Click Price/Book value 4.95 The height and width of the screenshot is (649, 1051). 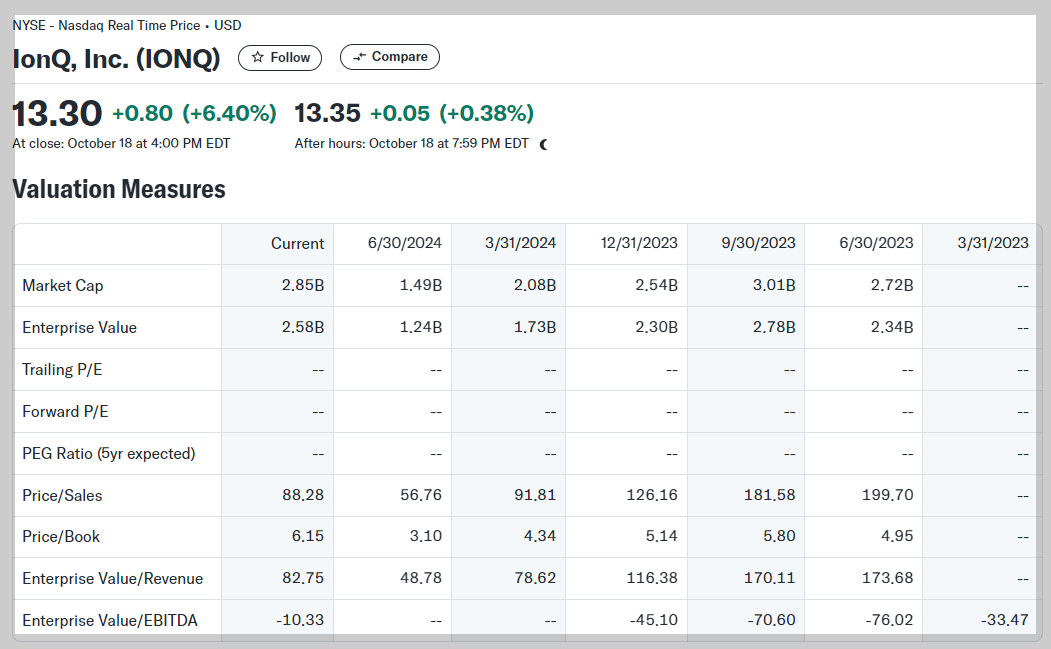click(897, 536)
